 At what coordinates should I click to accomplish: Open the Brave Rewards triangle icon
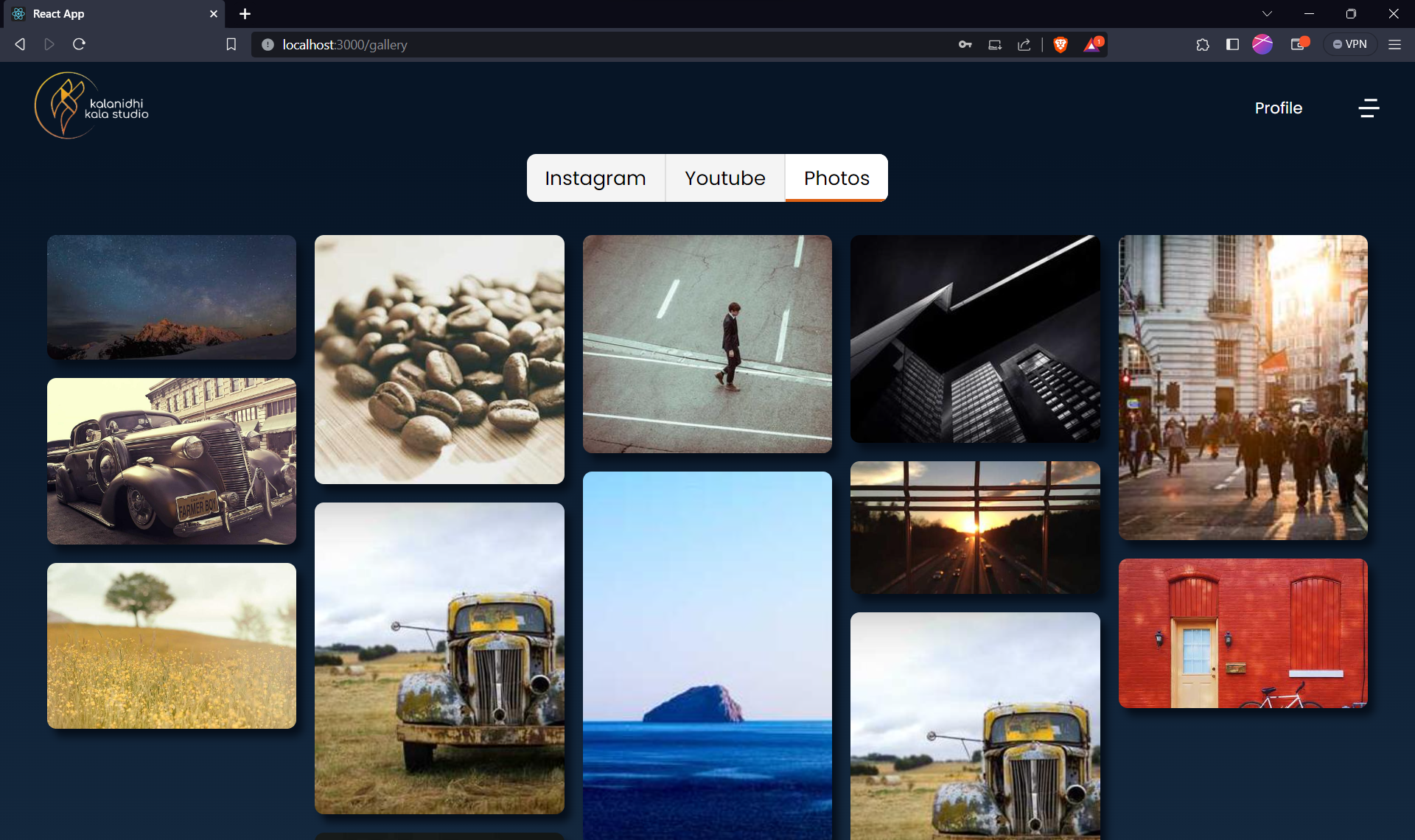1092,45
